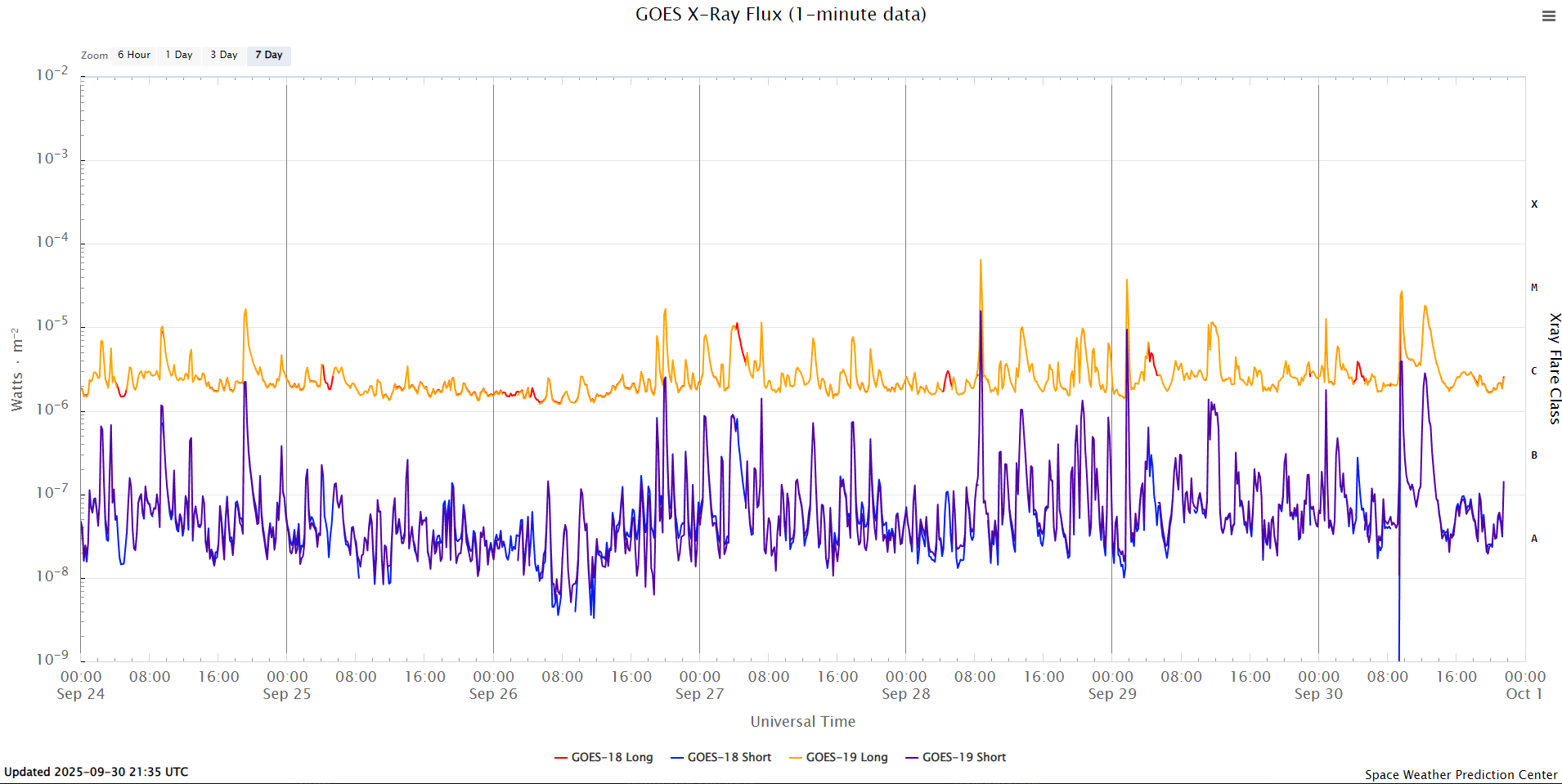Switch zoom to 1 Day

pyautogui.click(x=179, y=56)
